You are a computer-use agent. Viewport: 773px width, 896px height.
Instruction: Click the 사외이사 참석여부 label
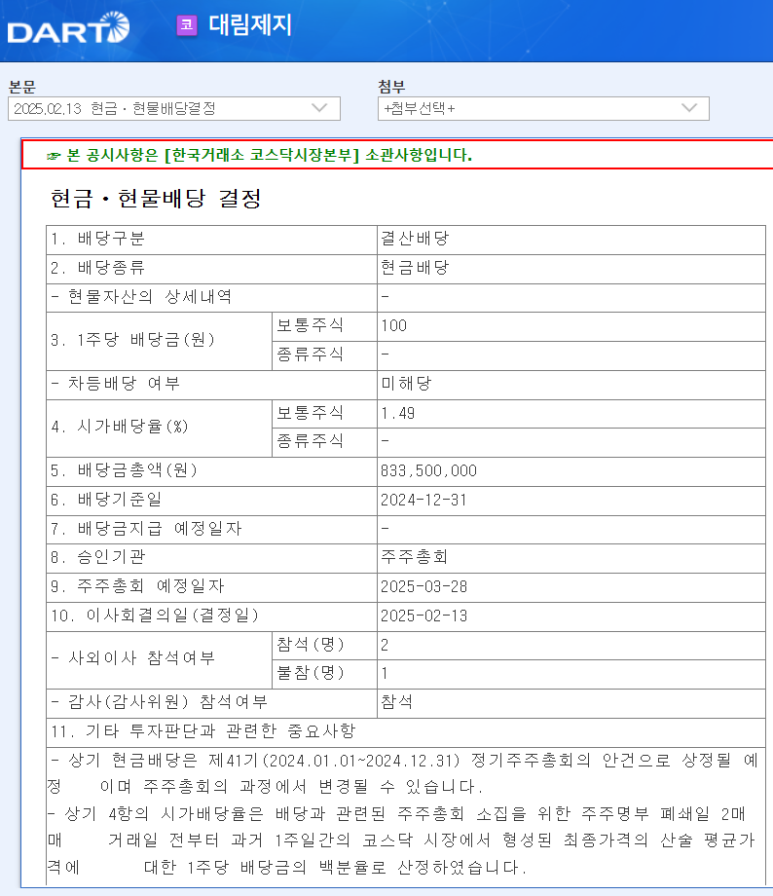pyautogui.click(x=133, y=658)
